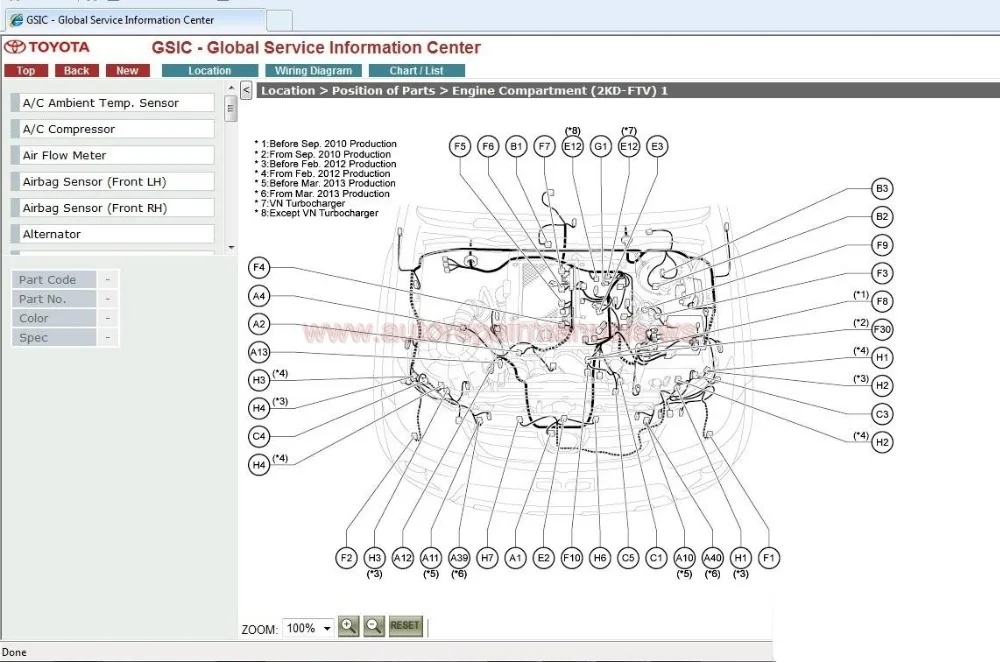Open the Chart / List tab
Screen dimensions: 1000x662
[416, 71]
